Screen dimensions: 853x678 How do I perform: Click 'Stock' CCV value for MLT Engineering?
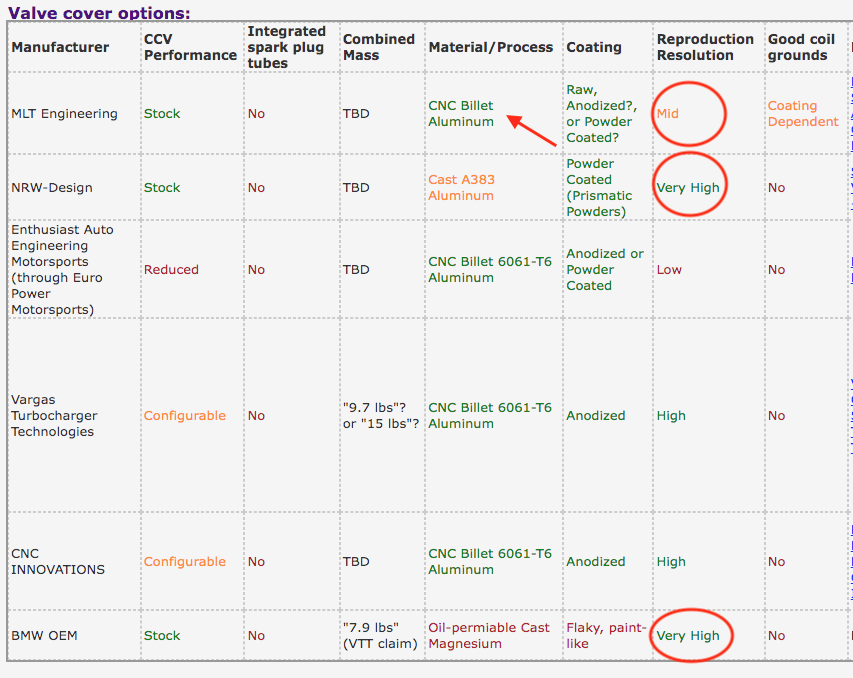162,114
